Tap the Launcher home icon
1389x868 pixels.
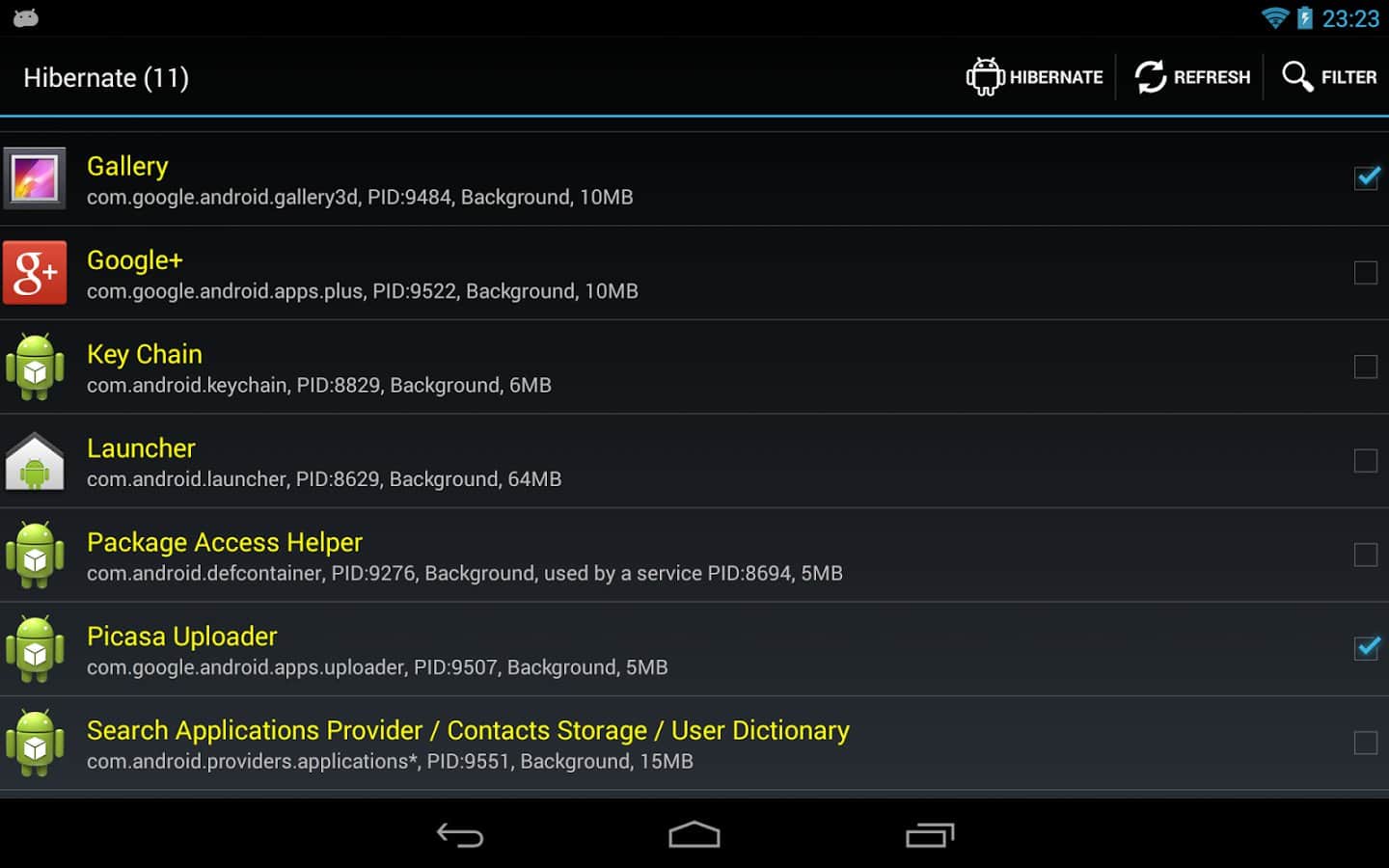(35, 462)
